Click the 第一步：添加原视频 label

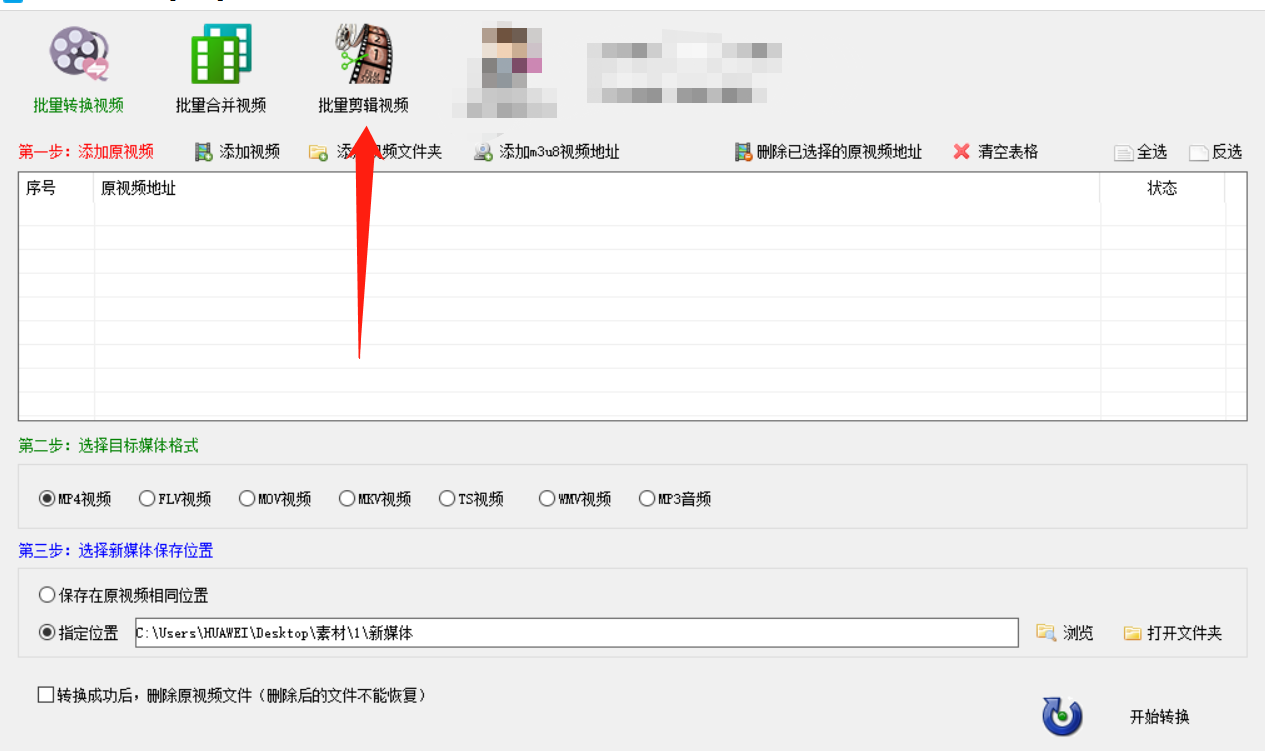[86, 152]
